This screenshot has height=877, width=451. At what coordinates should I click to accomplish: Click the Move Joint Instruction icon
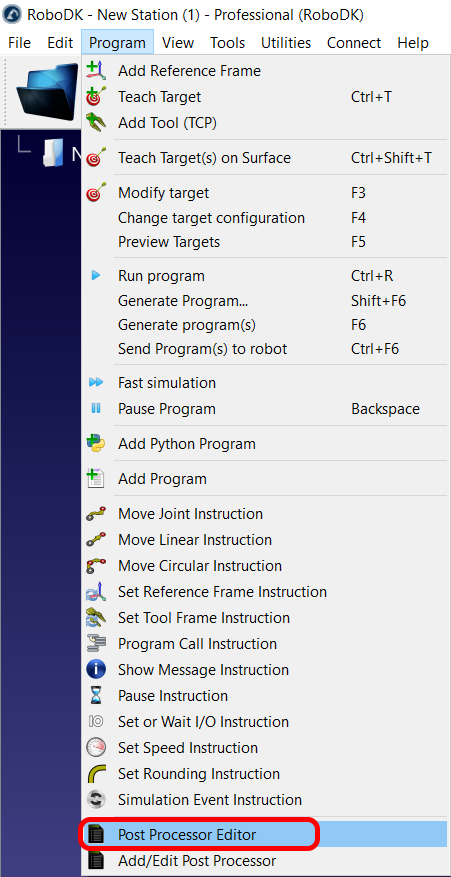click(96, 514)
